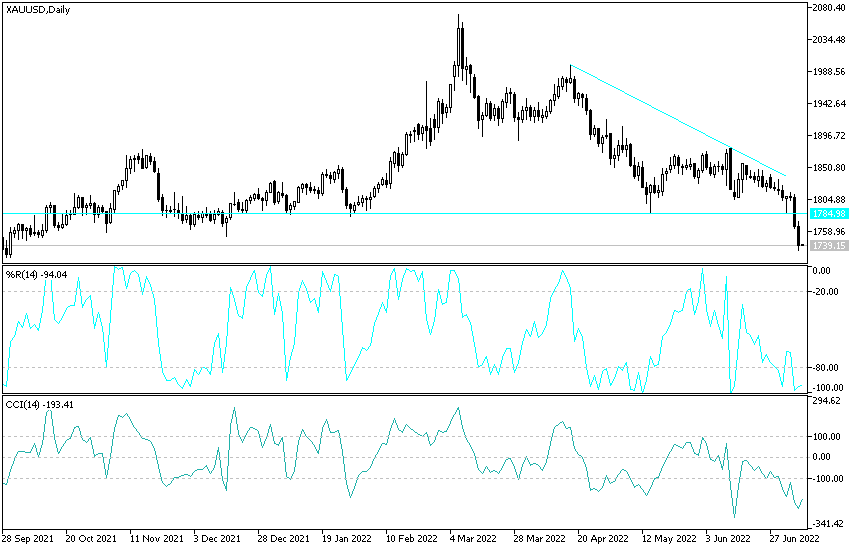The height and width of the screenshot is (550, 860).
Task: Click the -80.00 level on %R scale
Action: [x=827, y=367]
